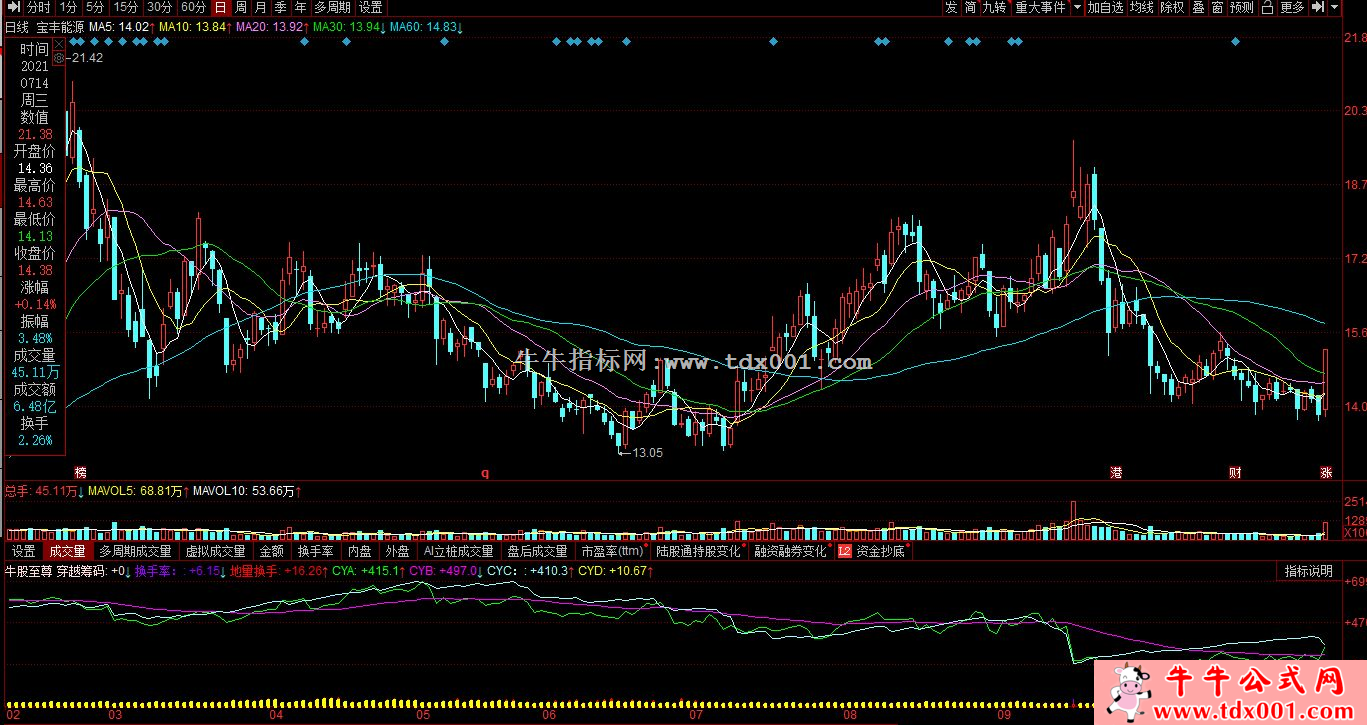This screenshot has height=725, width=1367.
Task: Click the 宝丰能源 stock name
Action: (60, 27)
